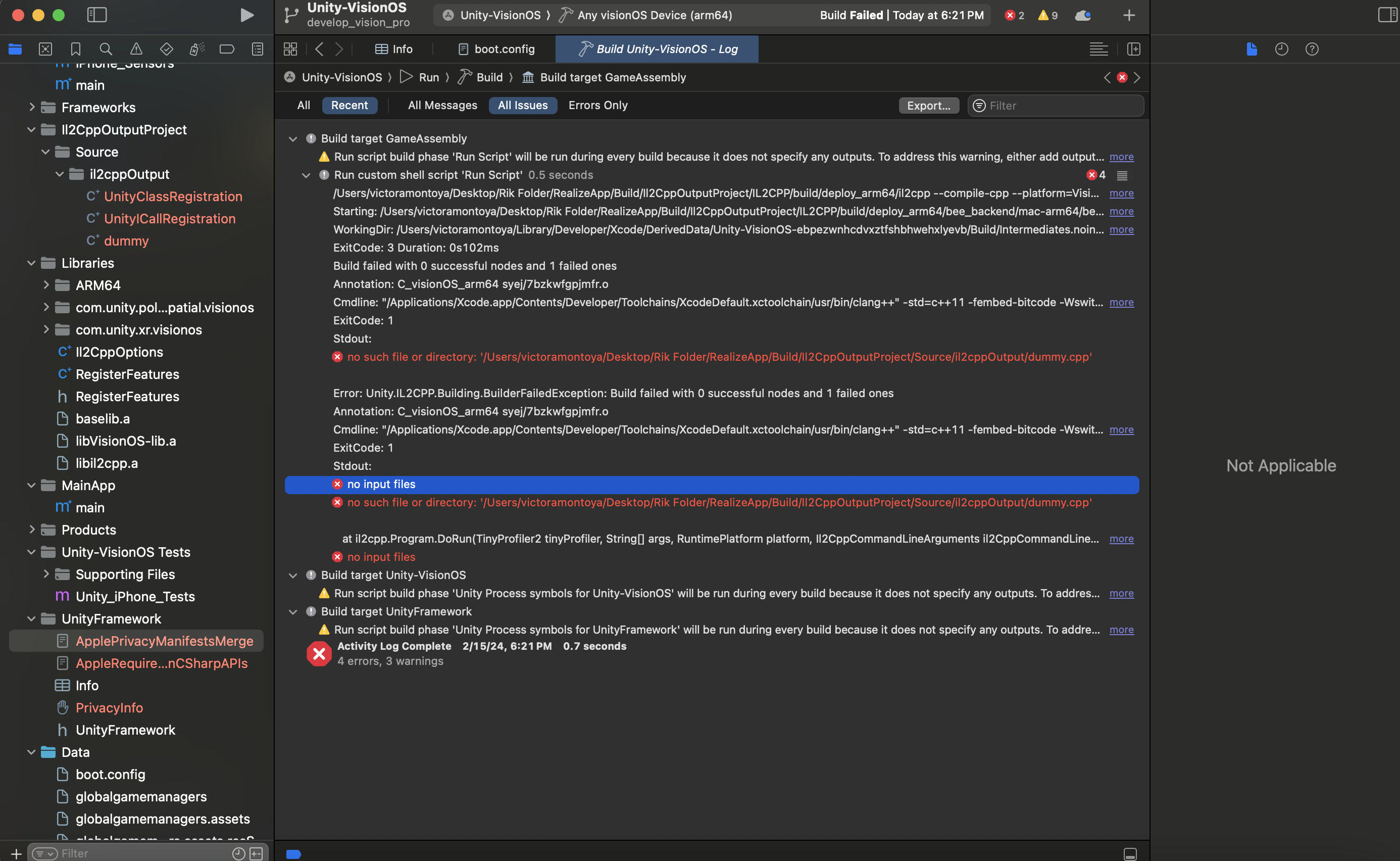
Task: Jump to next issue arrow
Action: (x=1137, y=77)
